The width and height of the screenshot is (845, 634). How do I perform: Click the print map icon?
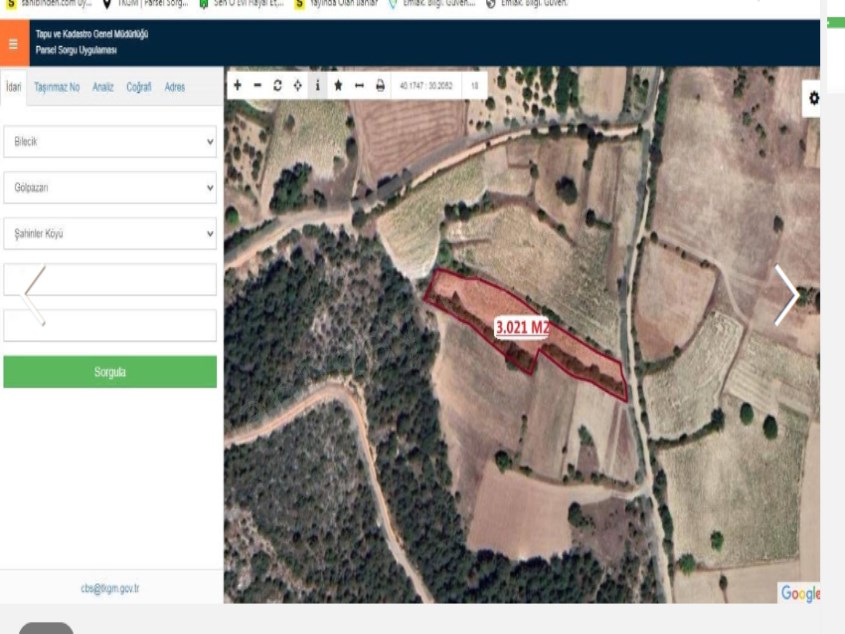click(x=380, y=86)
